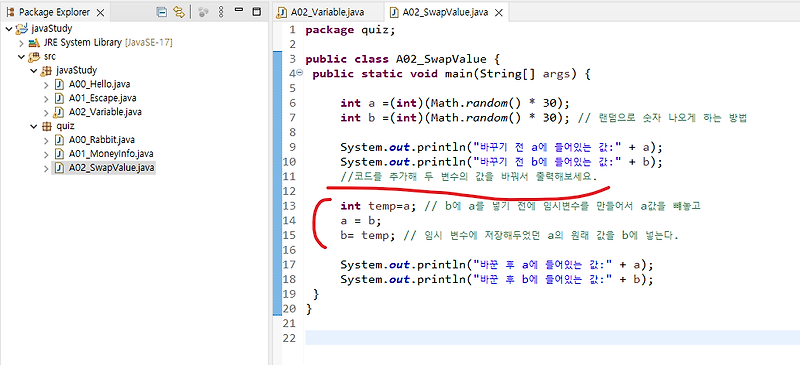
Task: Expand the A02_Variable.java tree node
Action: (x=46, y=112)
